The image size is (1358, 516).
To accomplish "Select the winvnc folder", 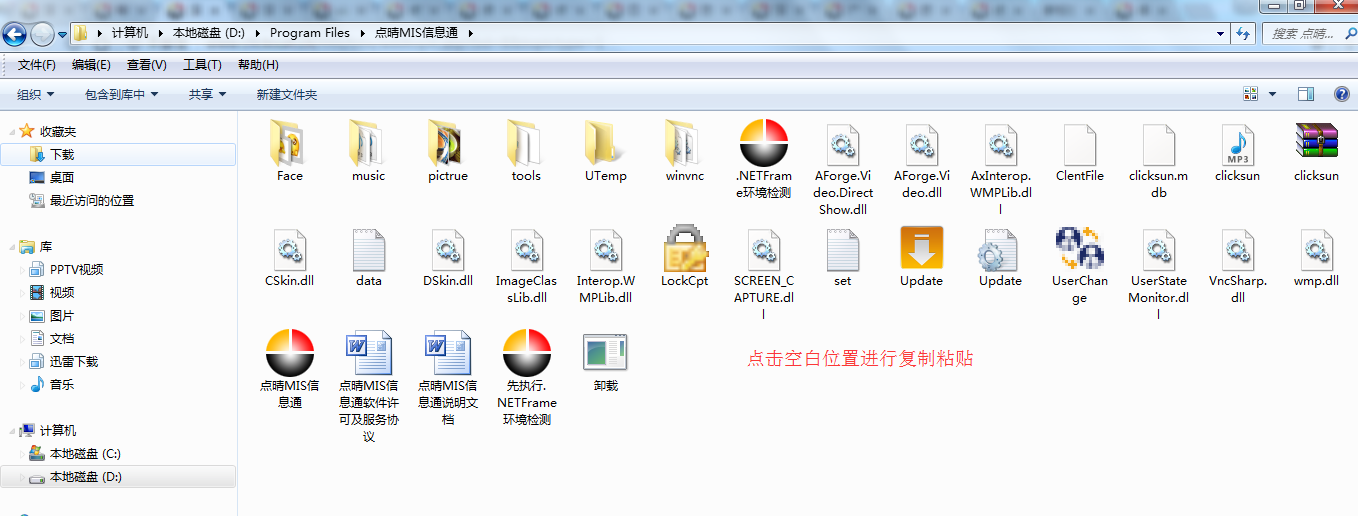I will point(684,143).
